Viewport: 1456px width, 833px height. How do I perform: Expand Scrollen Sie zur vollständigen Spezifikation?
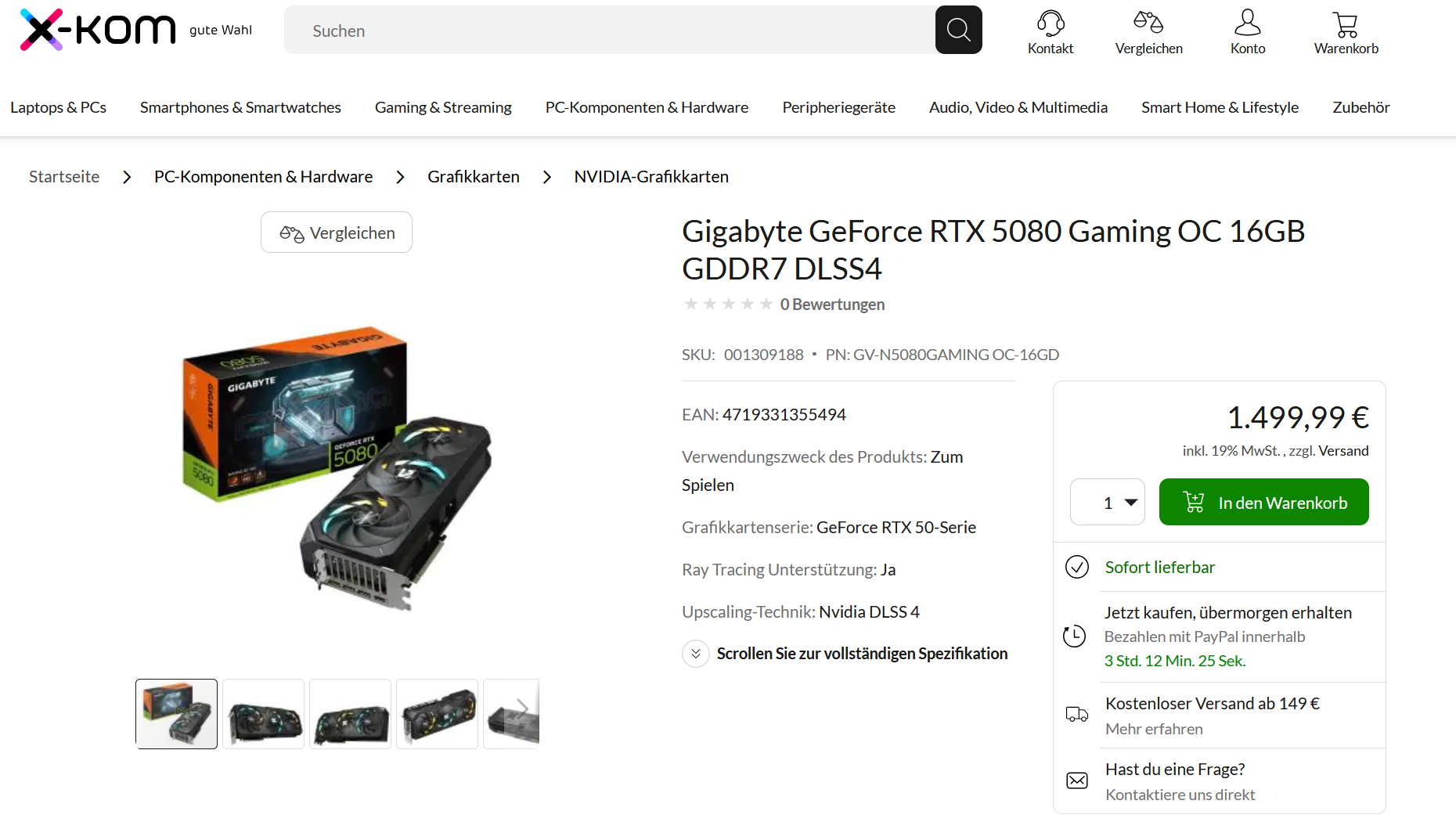point(845,653)
